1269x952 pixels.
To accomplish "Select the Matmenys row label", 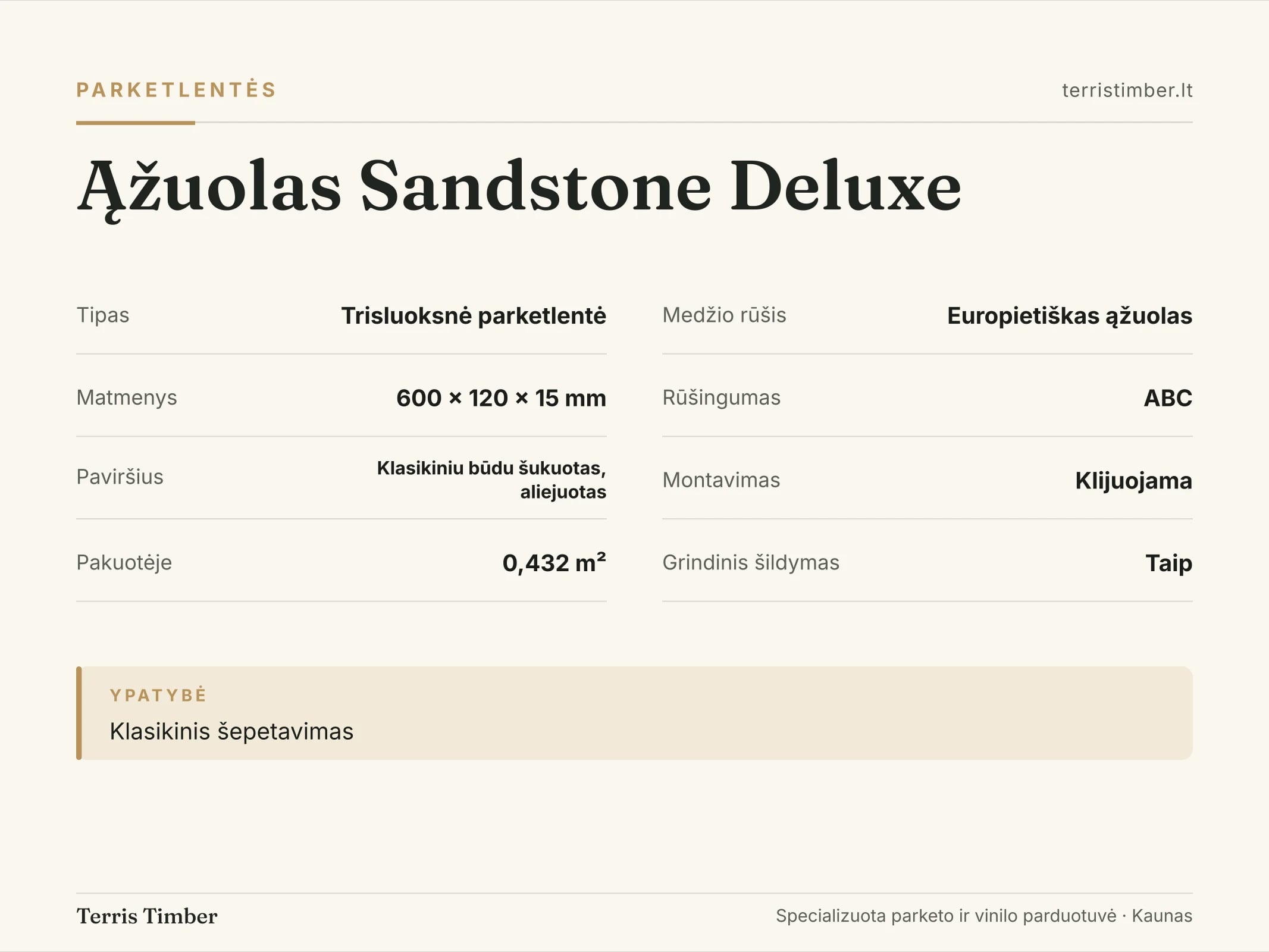I will click(127, 397).
